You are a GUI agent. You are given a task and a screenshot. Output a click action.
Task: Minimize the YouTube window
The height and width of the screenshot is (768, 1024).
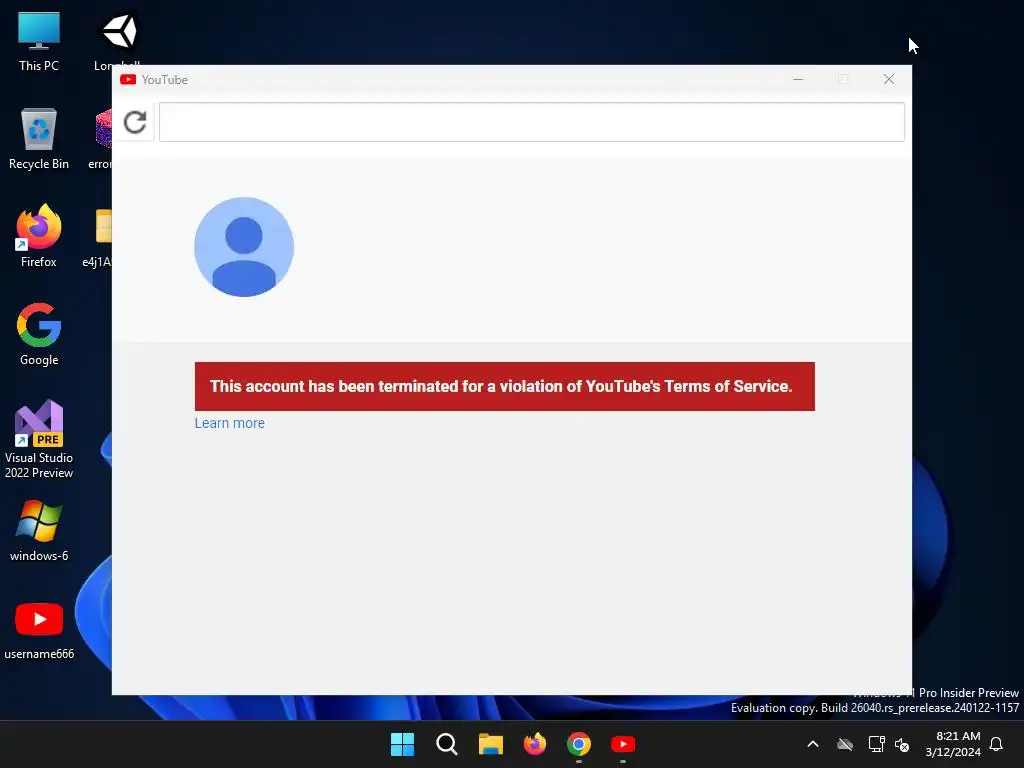tap(798, 79)
